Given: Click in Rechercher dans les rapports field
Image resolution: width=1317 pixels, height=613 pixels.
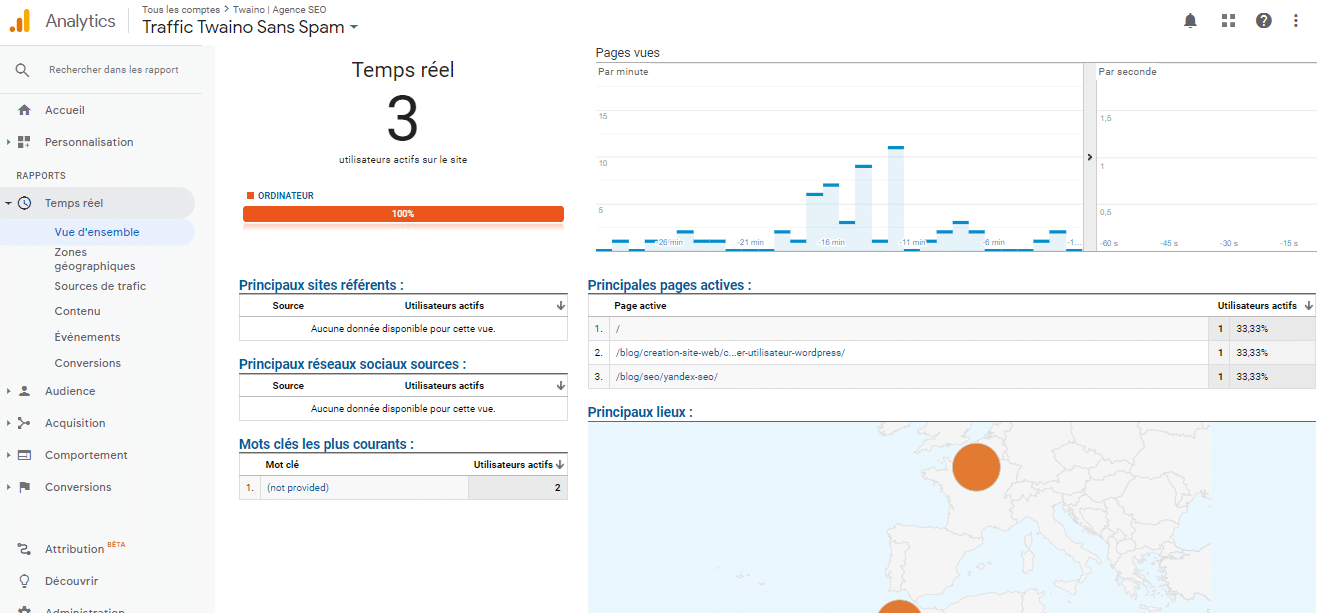Looking at the screenshot, I should [x=114, y=70].
